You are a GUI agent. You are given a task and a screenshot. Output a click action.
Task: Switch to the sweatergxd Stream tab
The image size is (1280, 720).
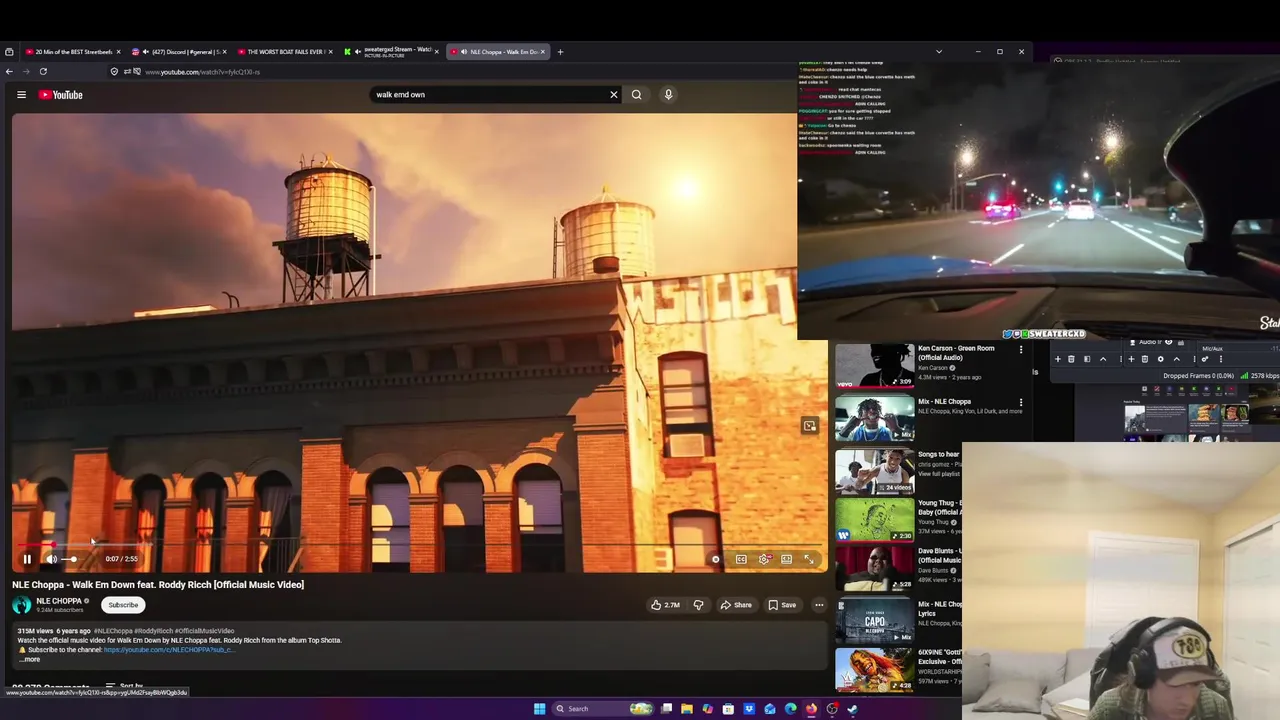(x=393, y=52)
